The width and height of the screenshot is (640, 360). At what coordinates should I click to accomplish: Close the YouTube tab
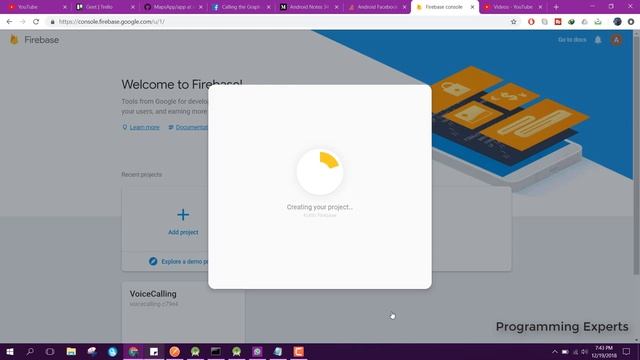click(64, 7)
